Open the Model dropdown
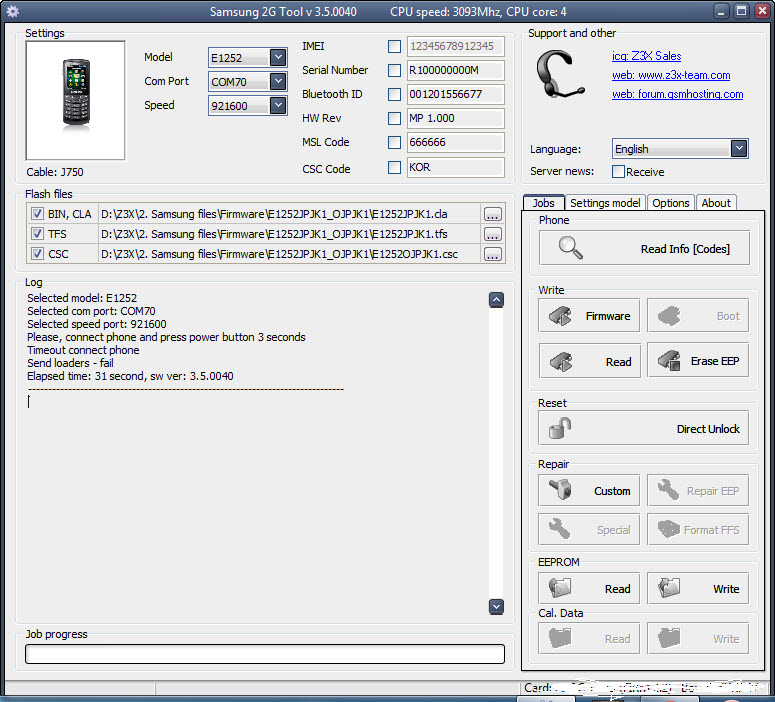Viewport: 775px width, 702px height. [278, 57]
